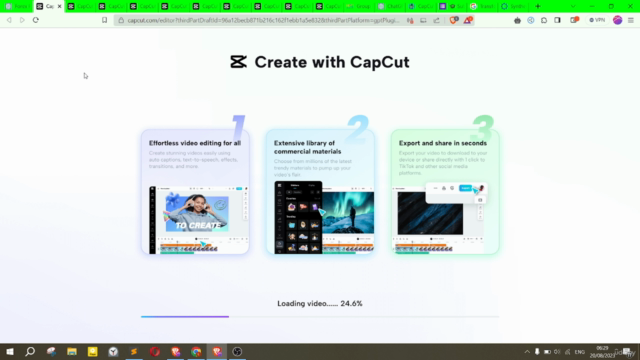640x360 pixels.
Task: Click the capcut.com address bar URL
Action: pos(263,20)
